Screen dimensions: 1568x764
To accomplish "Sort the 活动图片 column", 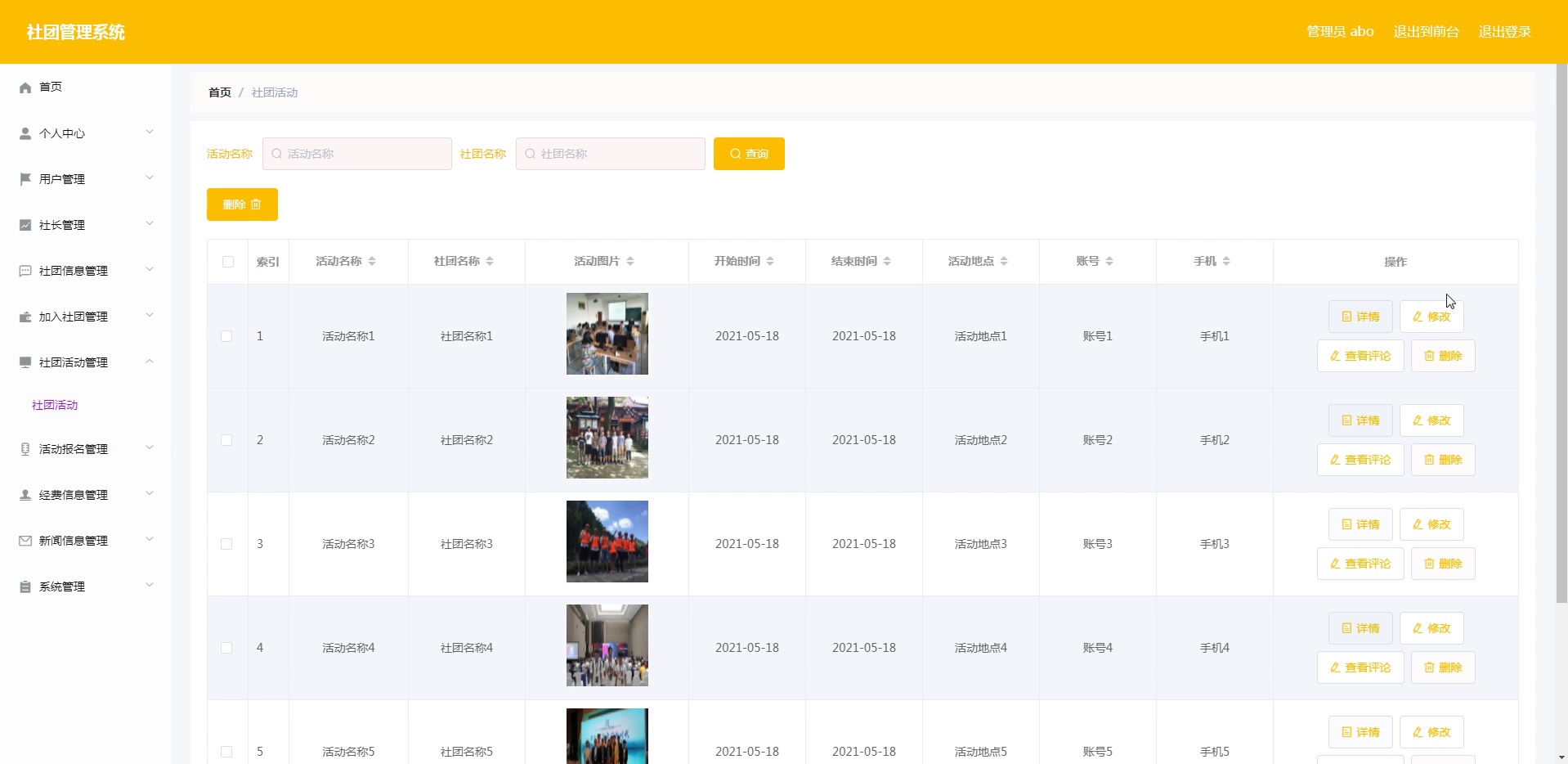I will pyautogui.click(x=630, y=261).
